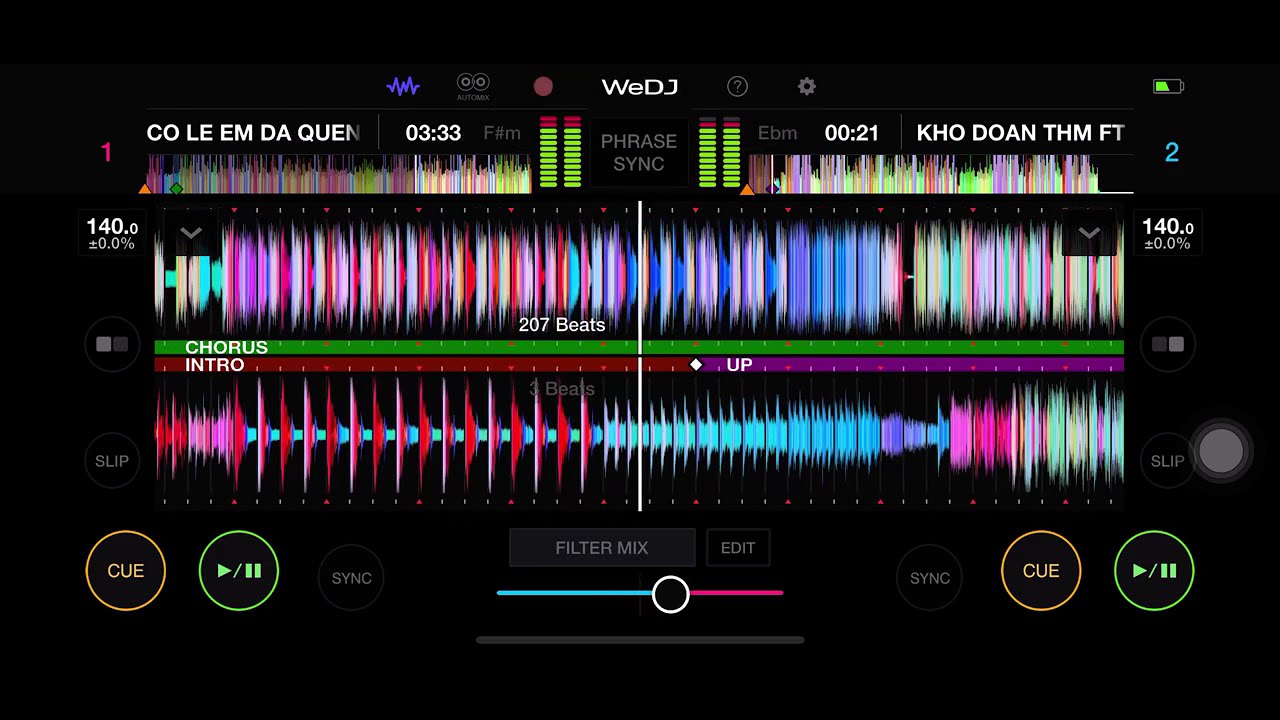This screenshot has width=1280, height=720.
Task: Open the waveform view icon
Action: [403, 87]
